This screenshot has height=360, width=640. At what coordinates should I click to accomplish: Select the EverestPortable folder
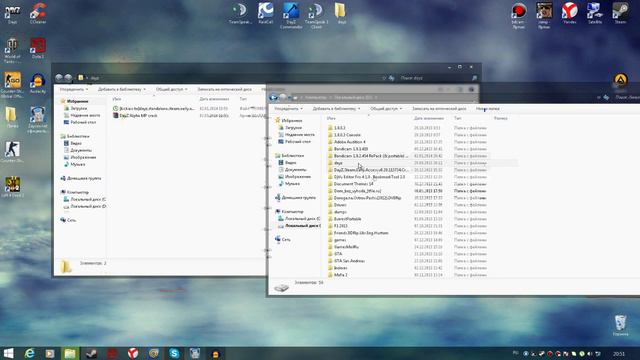(344, 219)
